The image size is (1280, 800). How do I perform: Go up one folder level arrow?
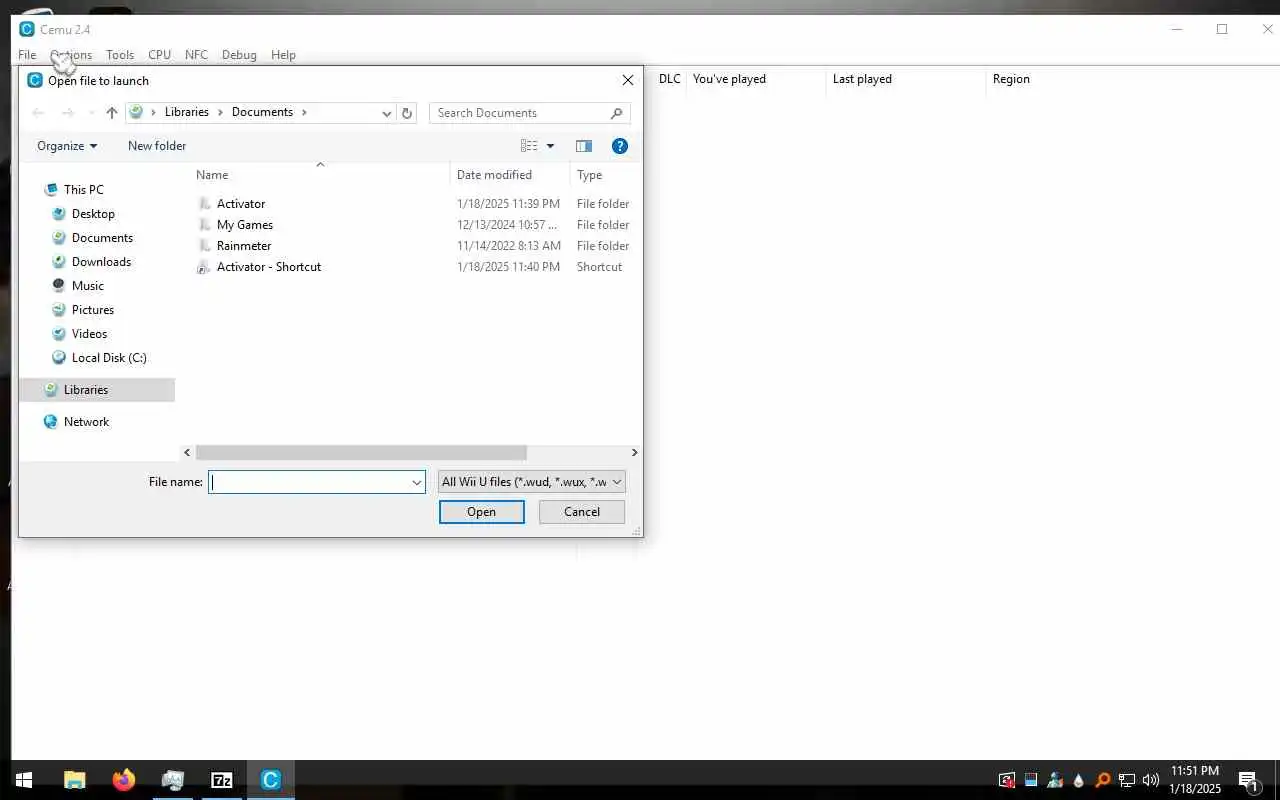(112, 113)
